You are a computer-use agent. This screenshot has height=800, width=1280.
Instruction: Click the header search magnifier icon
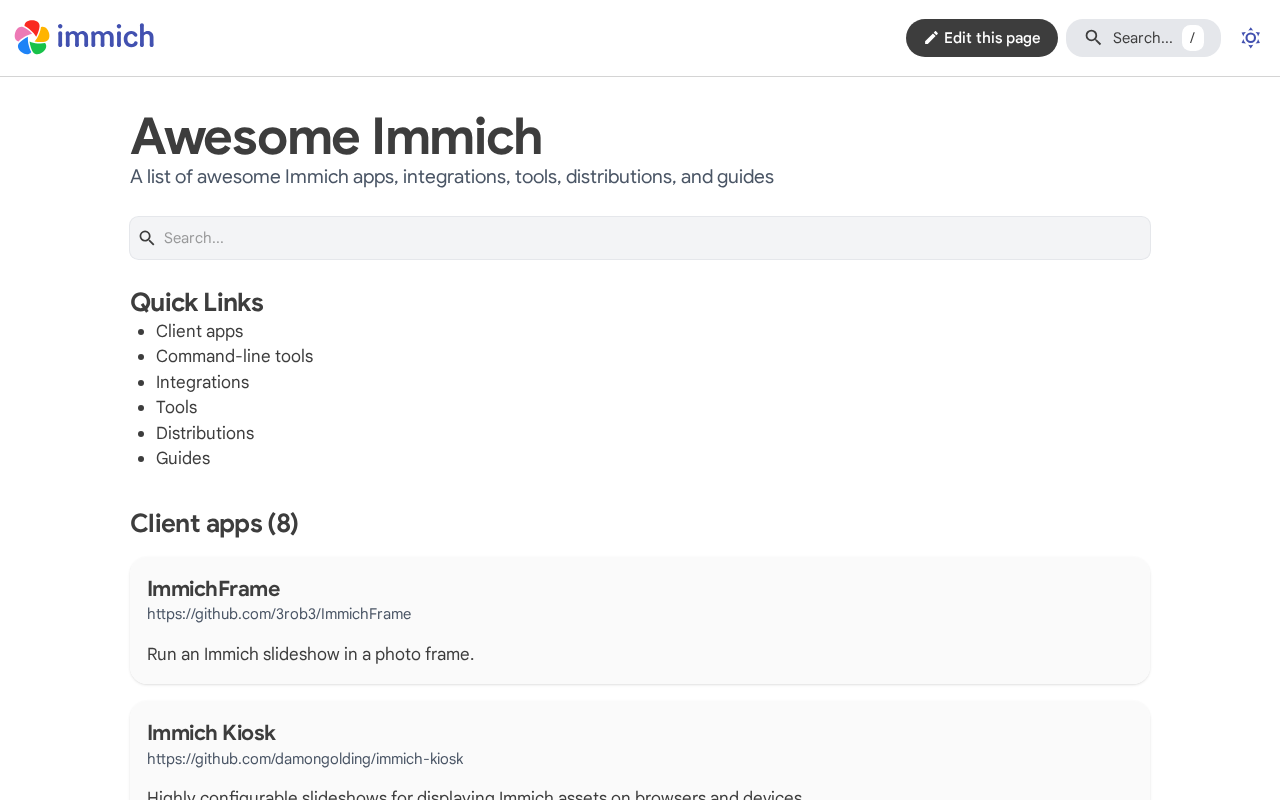(x=1093, y=38)
